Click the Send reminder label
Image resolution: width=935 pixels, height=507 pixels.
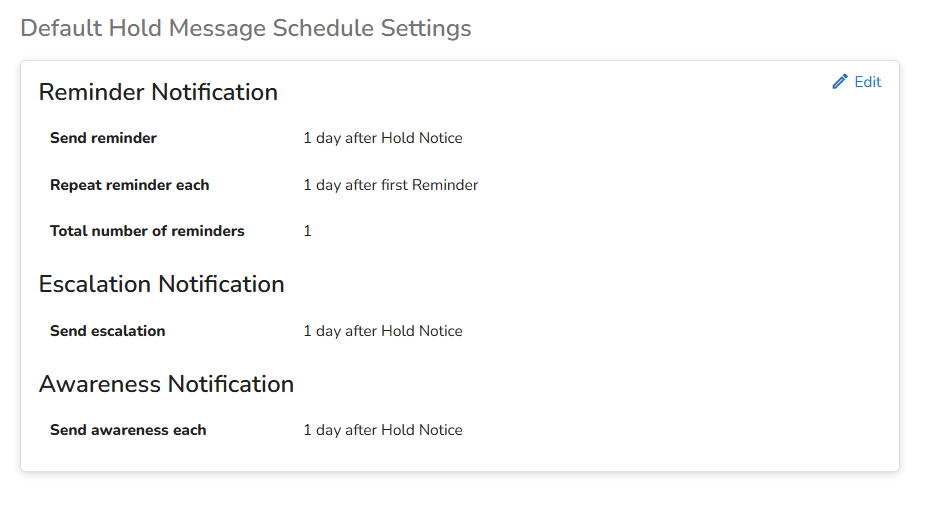point(103,138)
